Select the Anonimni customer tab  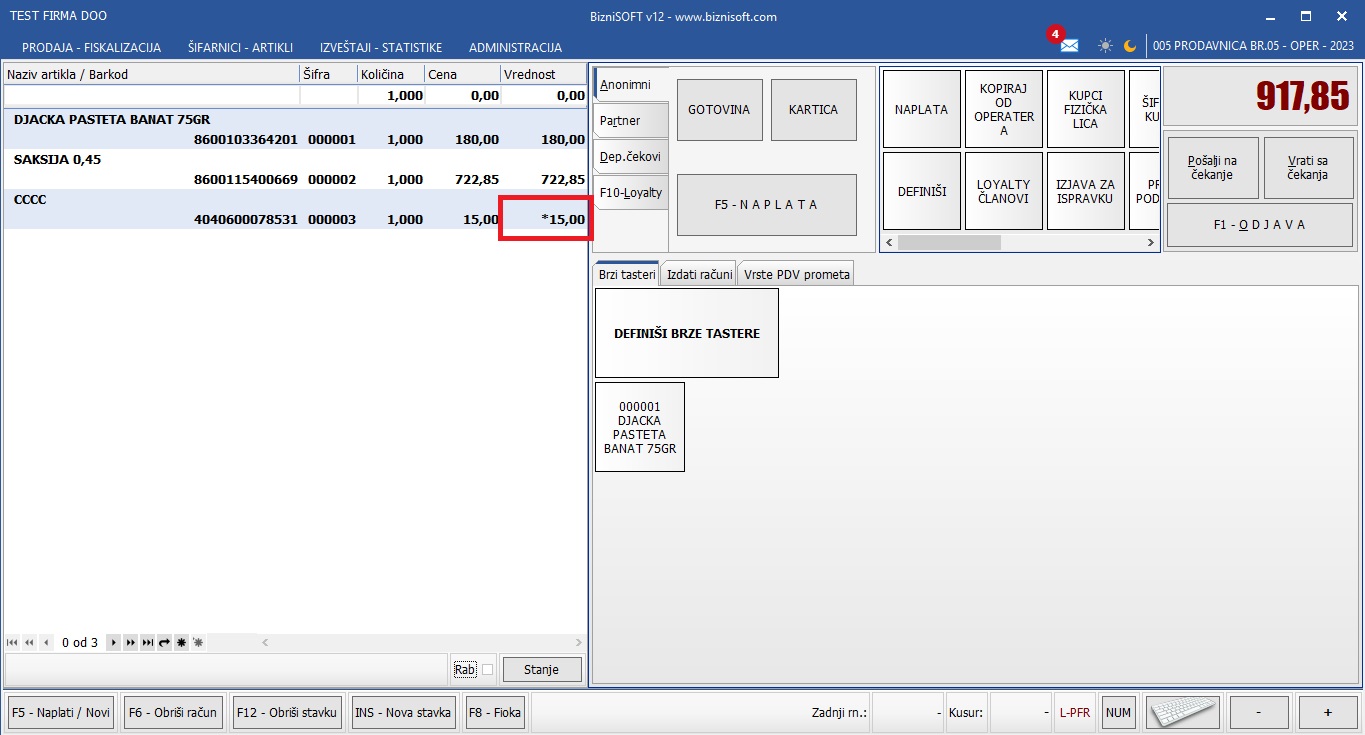pyautogui.click(x=630, y=85)
